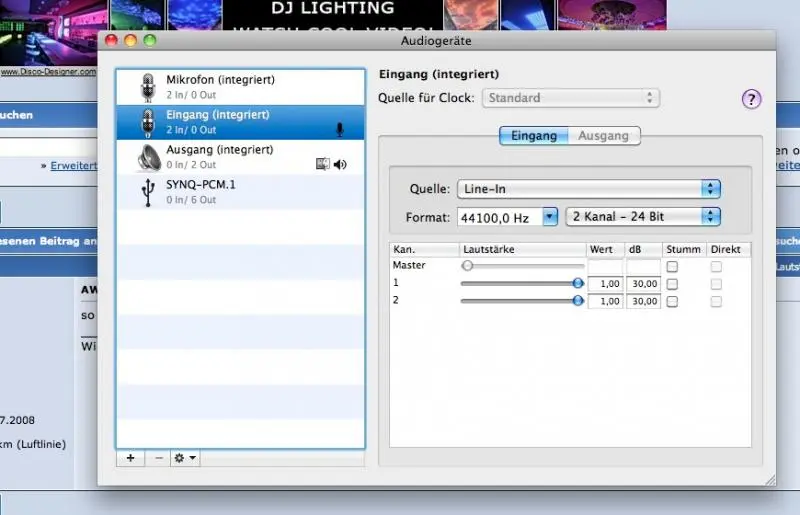800x515 pixels.
Task: Click the Ausgang (integriert) speaker icon
Action: pos(149,157)
